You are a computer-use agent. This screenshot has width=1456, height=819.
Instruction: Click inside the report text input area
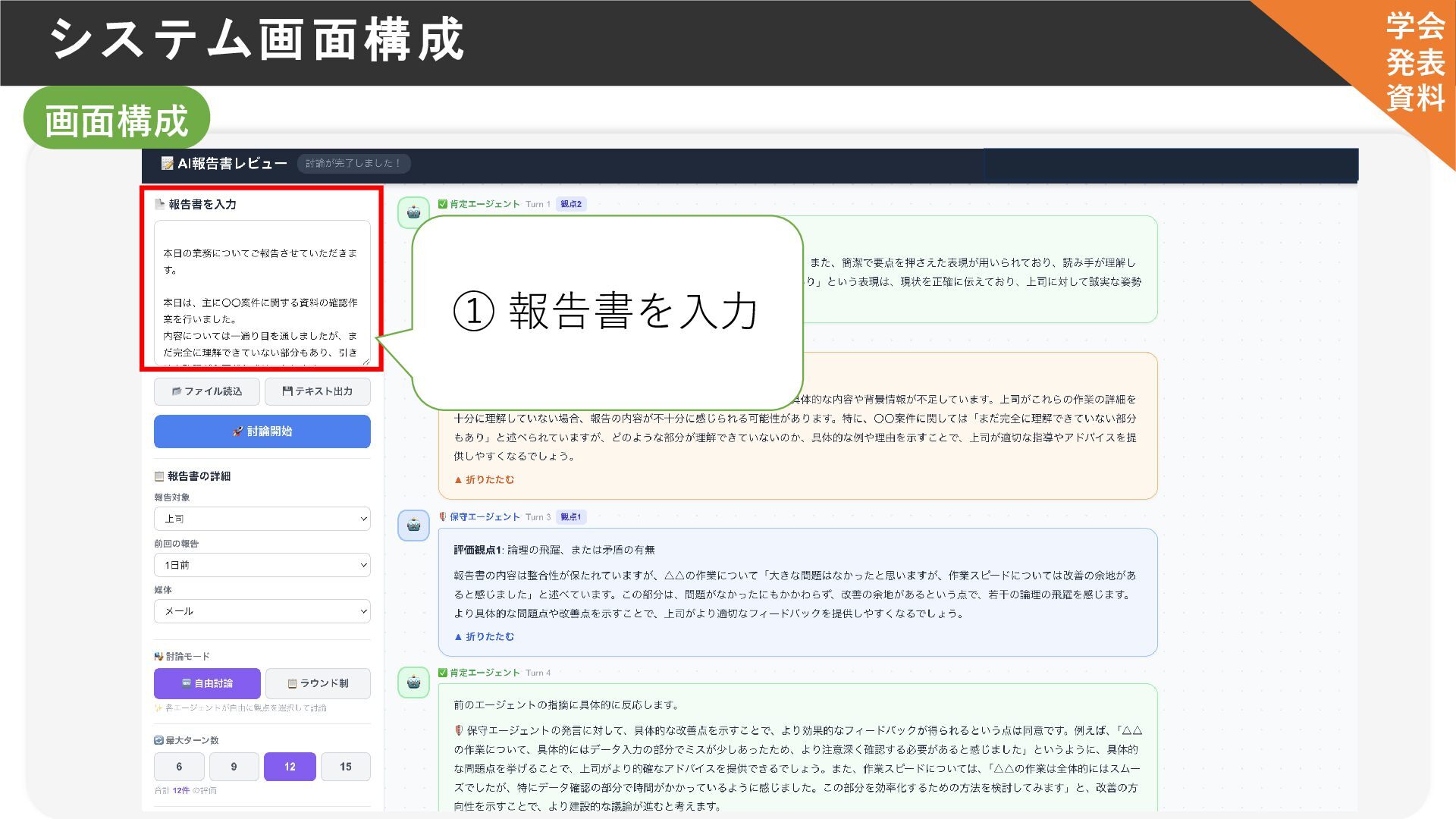coord(262,293)
